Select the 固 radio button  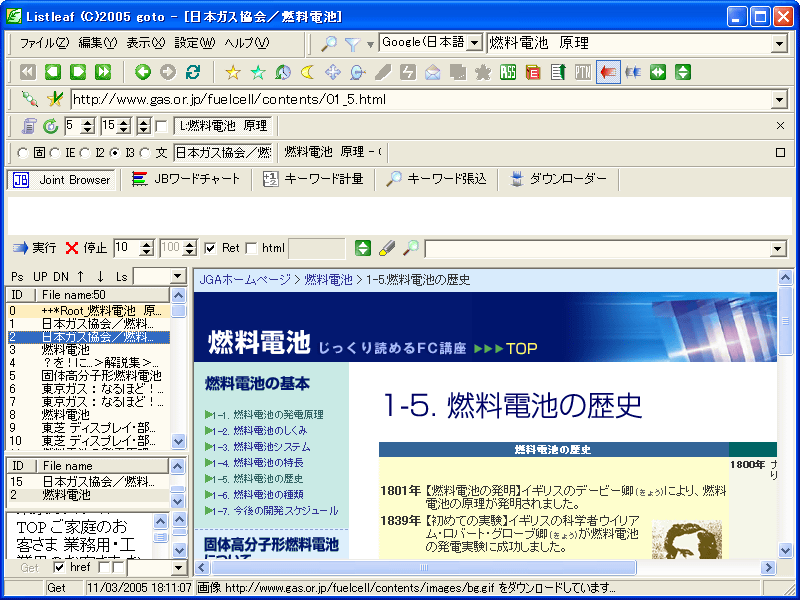point(22,153)
